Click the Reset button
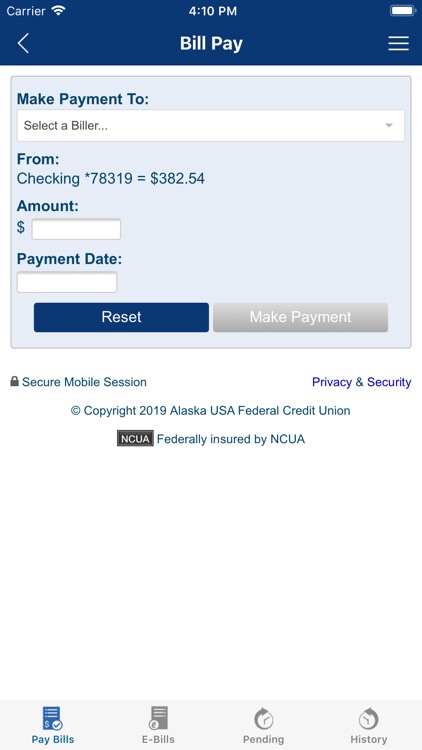This screenshot has height=750, width=422. (121, 317)
